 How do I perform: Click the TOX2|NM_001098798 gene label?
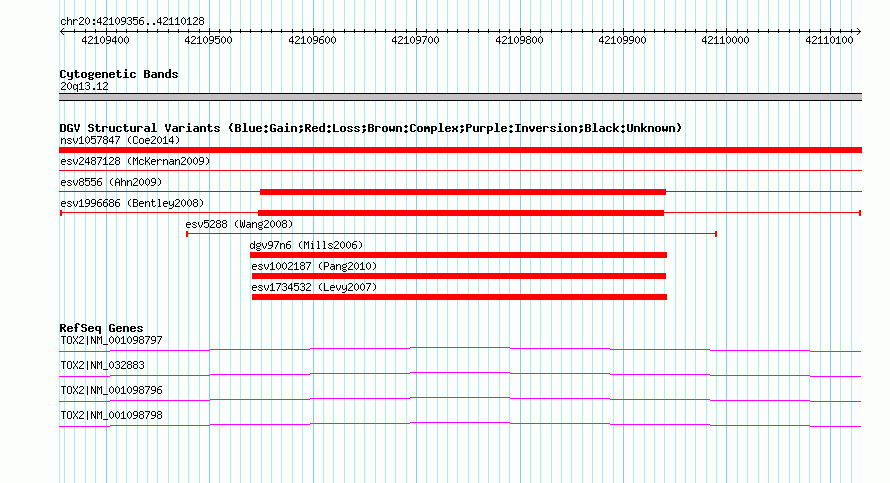click(x=111, y=415)
